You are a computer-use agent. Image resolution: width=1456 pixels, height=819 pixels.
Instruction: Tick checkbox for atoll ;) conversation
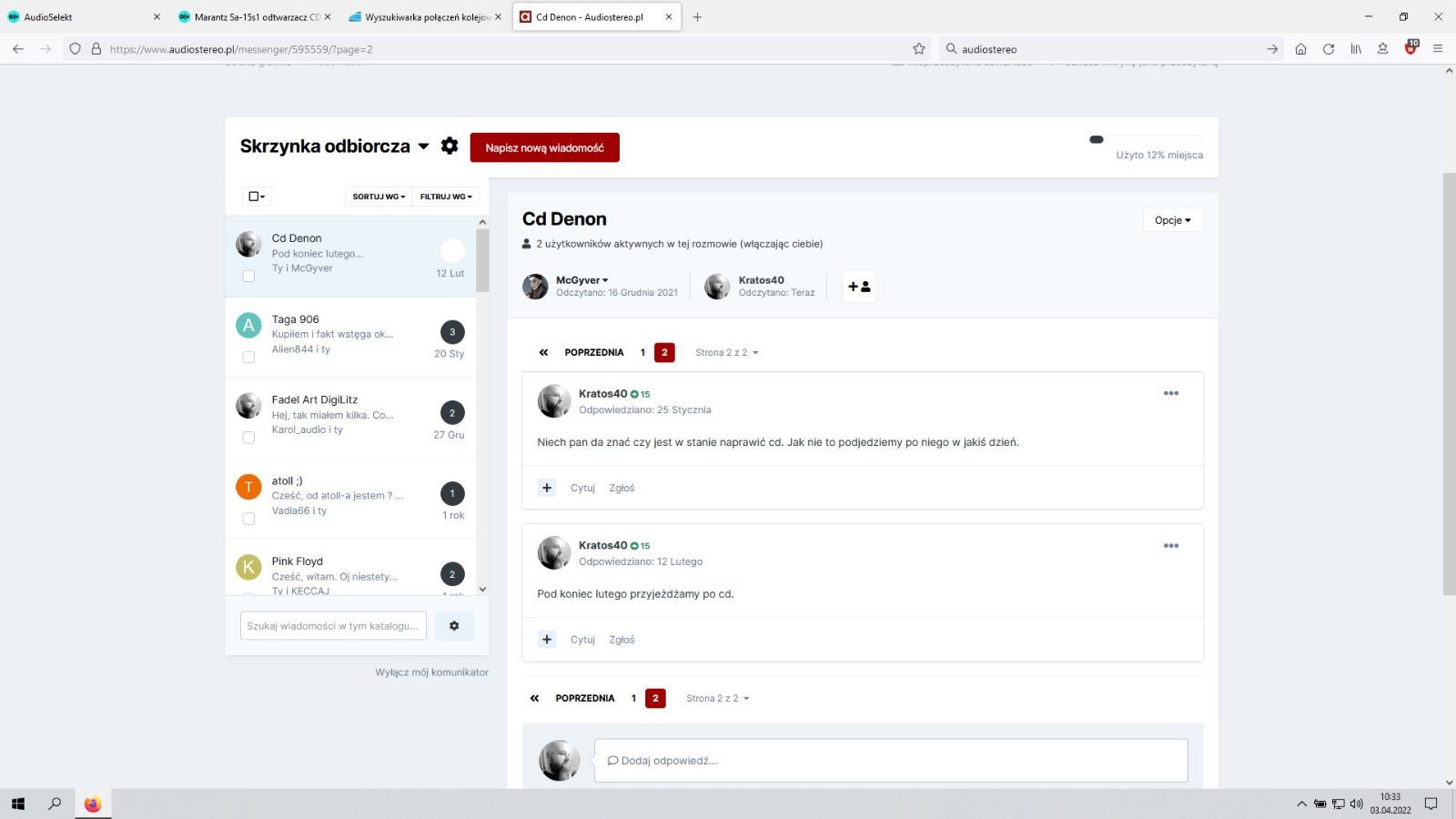248,519
